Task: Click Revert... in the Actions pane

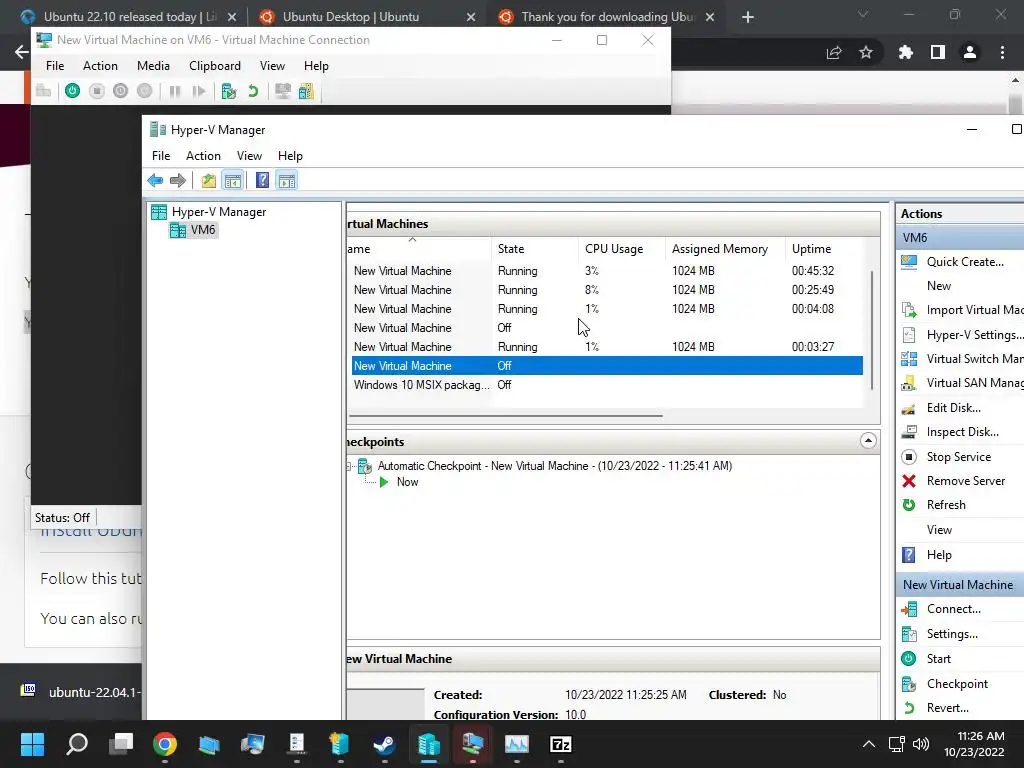Action: (x=948, y=708)
